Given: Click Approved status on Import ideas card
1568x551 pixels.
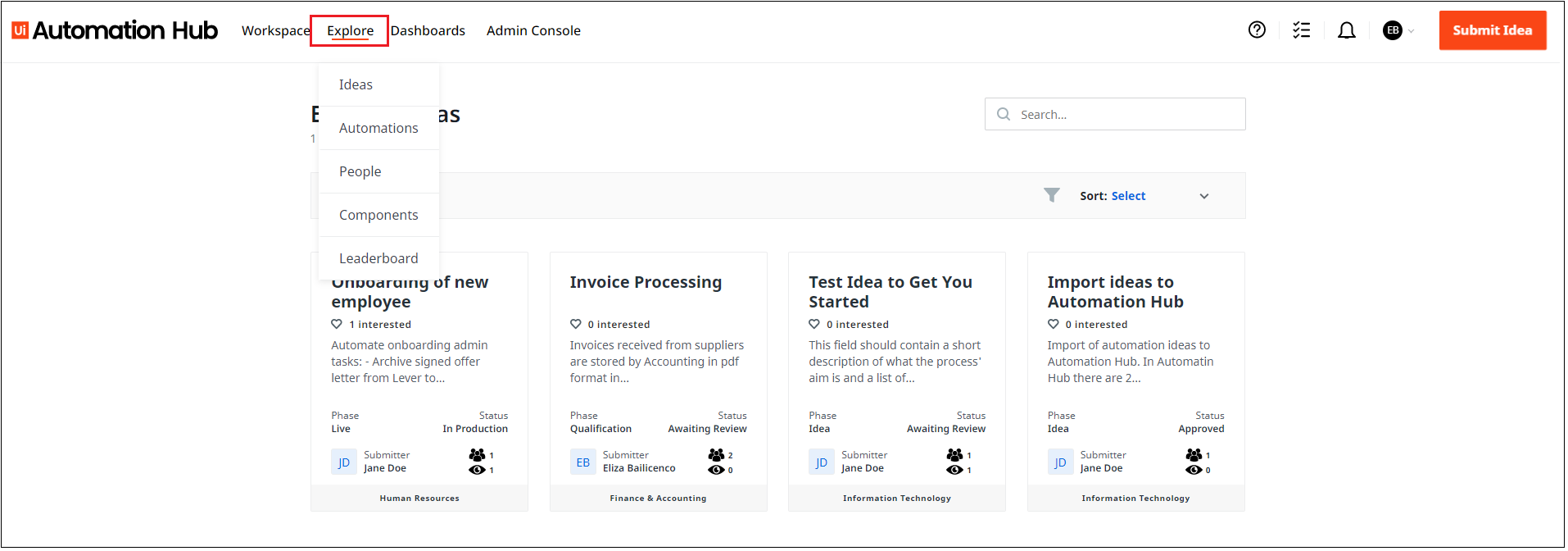Looking at the screenshot, I should tap(1201, 429).
